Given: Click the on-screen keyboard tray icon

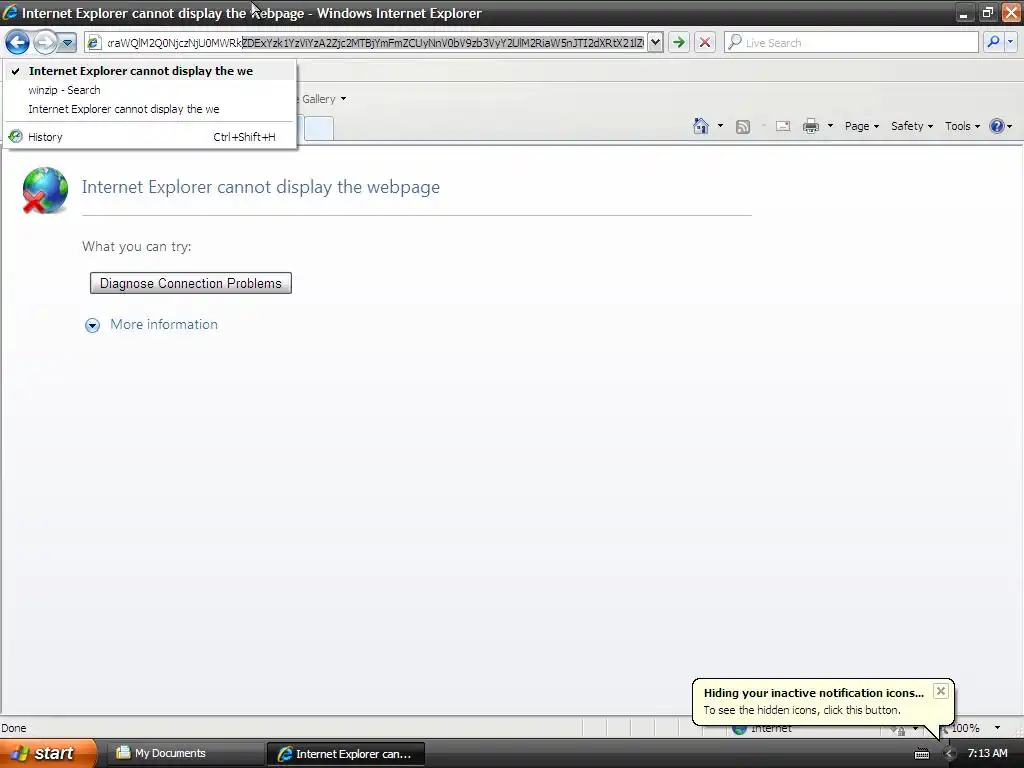Looking at the screenshot, I should [921, 754].
